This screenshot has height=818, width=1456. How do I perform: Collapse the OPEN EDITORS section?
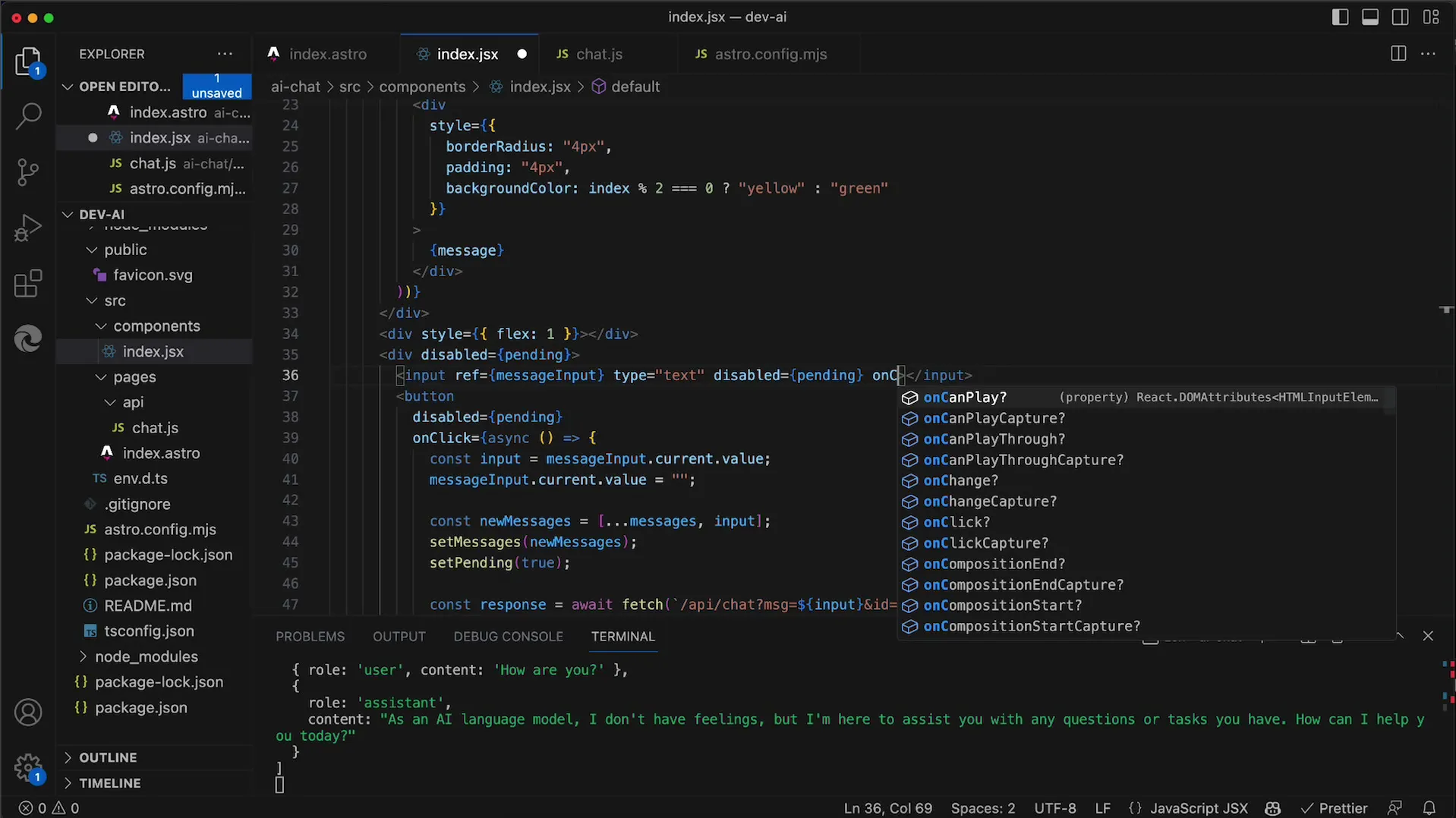pos(68,87)
